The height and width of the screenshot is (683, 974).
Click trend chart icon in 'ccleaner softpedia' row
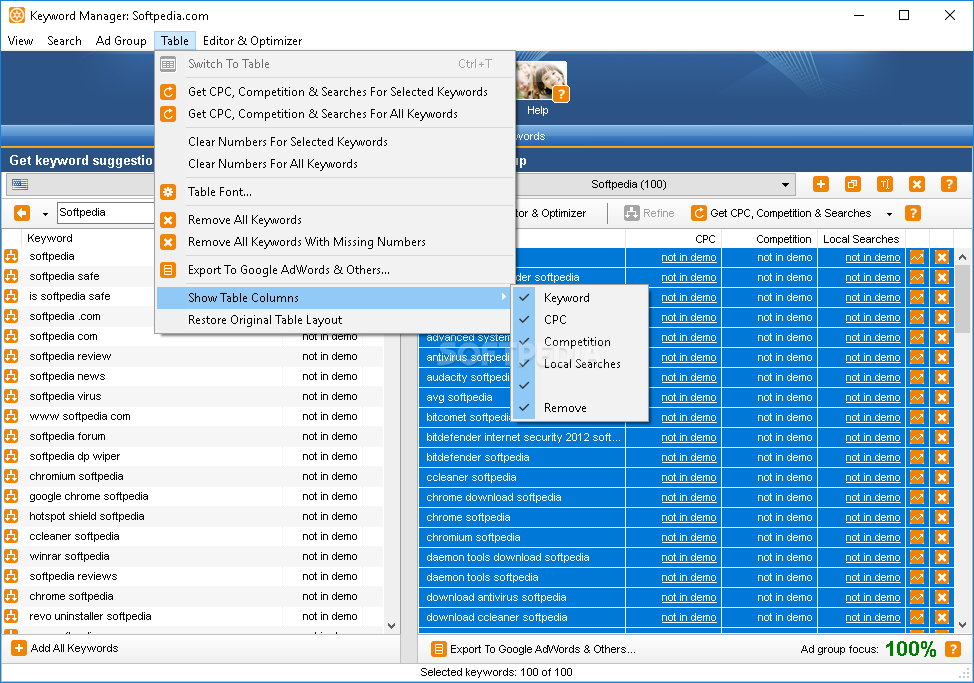click(x=917, y=477)
